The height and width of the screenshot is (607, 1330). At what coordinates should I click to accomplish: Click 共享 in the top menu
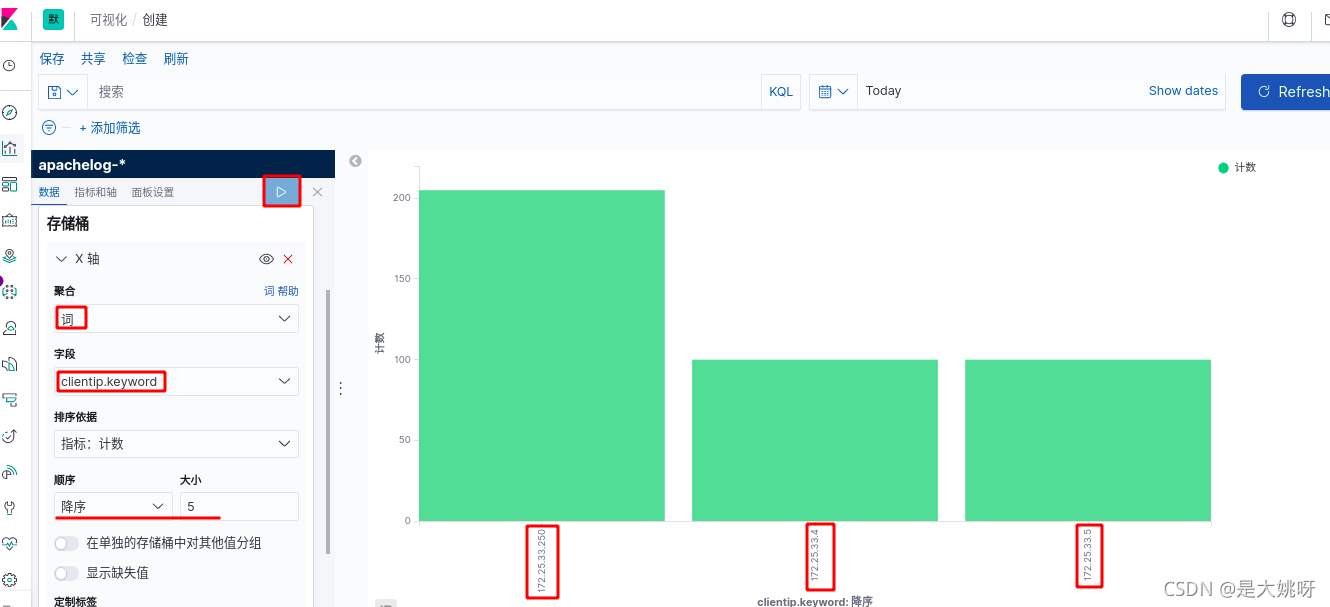(x=93, y=59)
